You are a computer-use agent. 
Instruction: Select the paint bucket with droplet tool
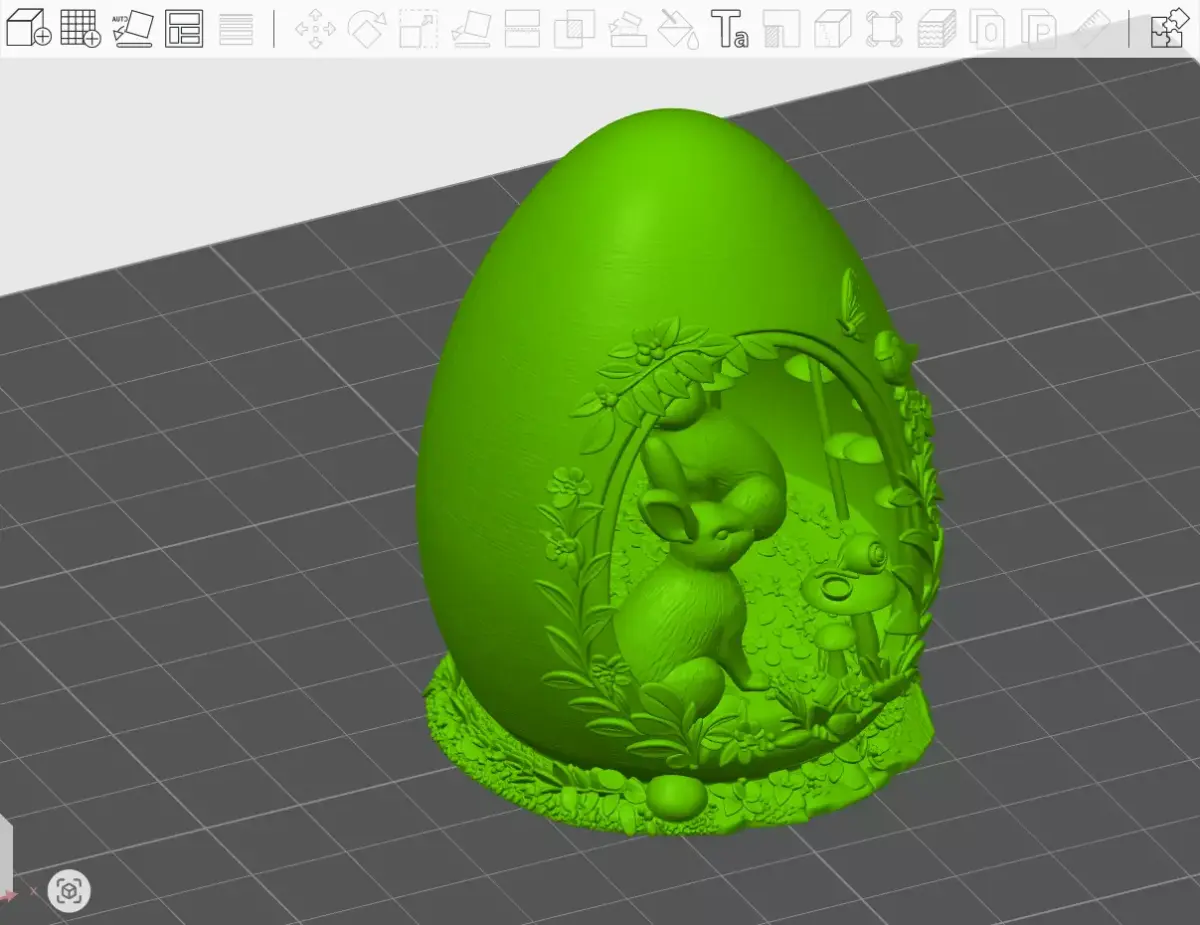point(679,29)
